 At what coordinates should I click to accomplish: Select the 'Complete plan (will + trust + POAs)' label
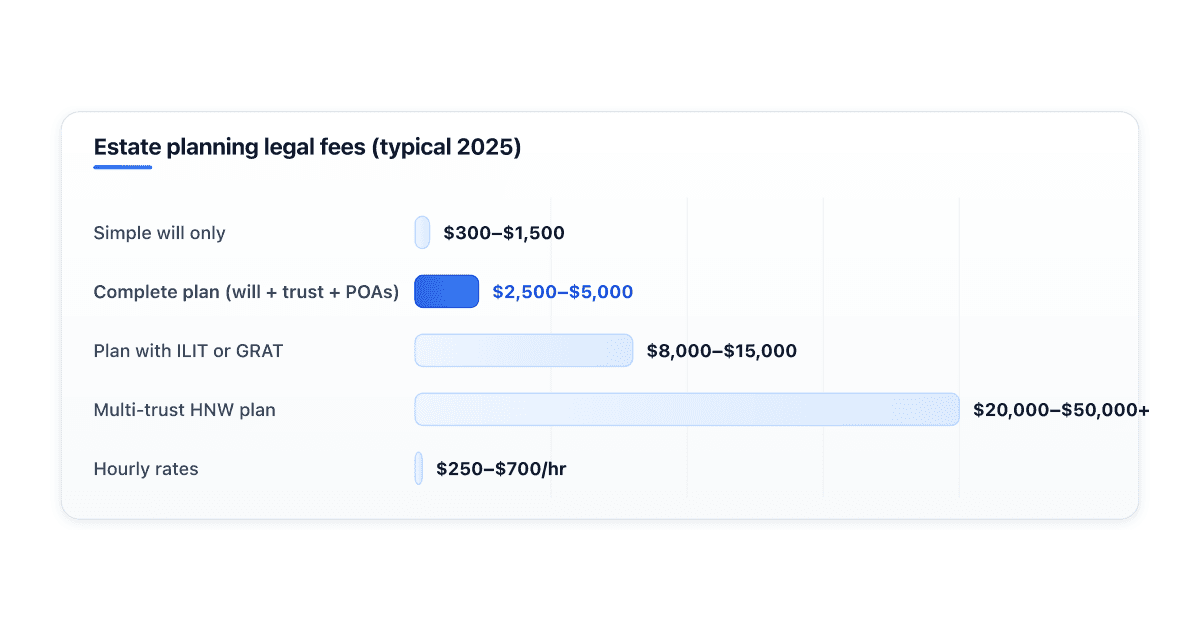tap(246, 292)
